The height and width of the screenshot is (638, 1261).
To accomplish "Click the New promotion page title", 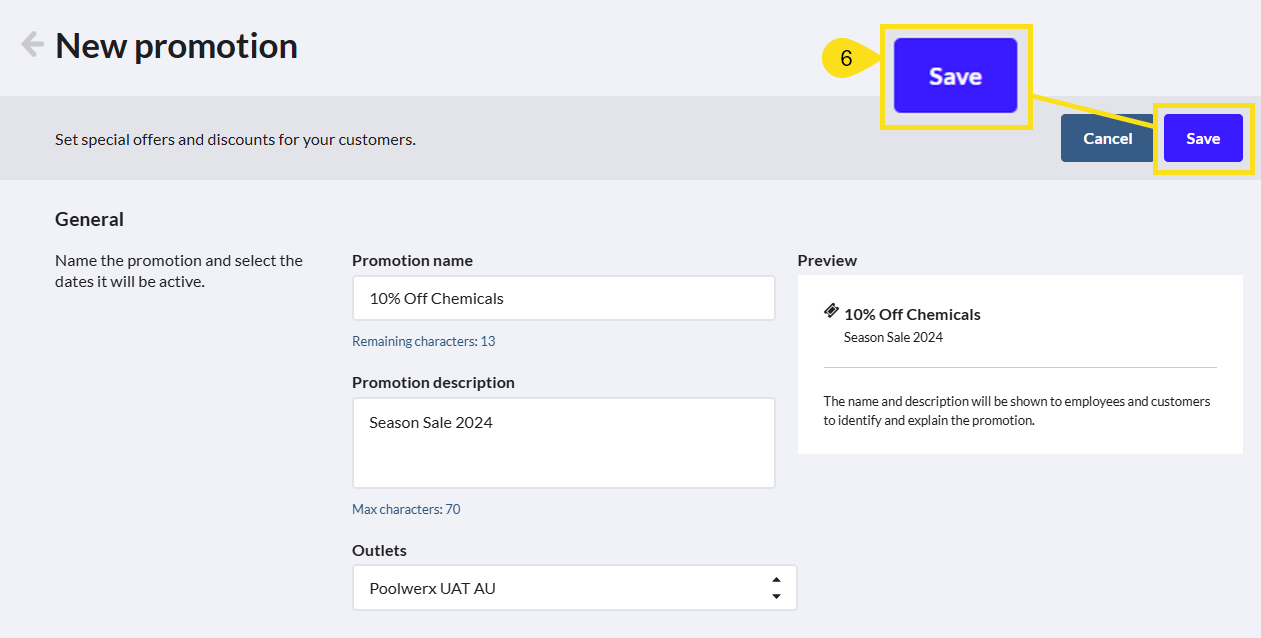I will pyautogui.click(x=176, y=46).
